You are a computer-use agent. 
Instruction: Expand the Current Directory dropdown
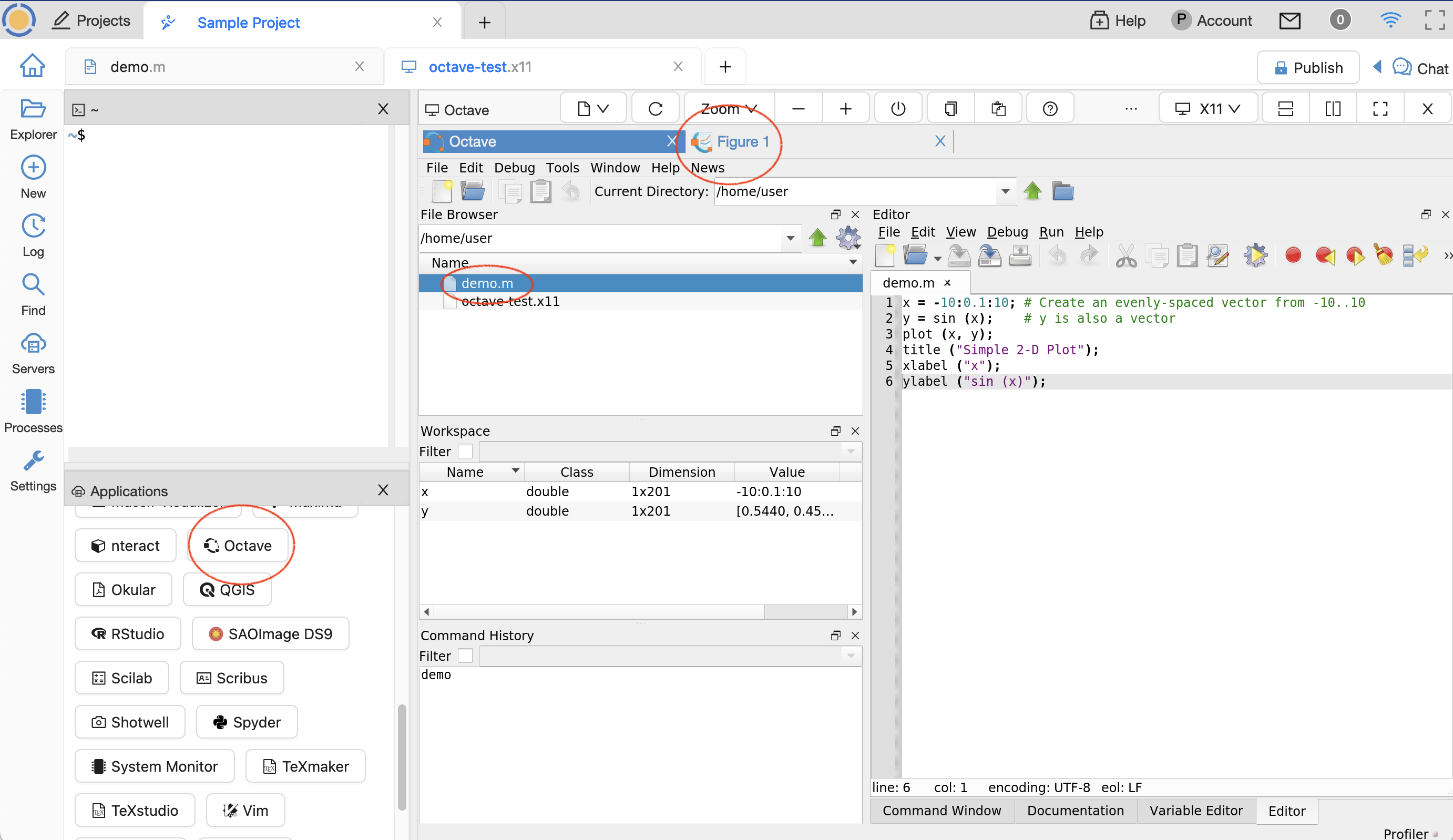point(1005,191)
